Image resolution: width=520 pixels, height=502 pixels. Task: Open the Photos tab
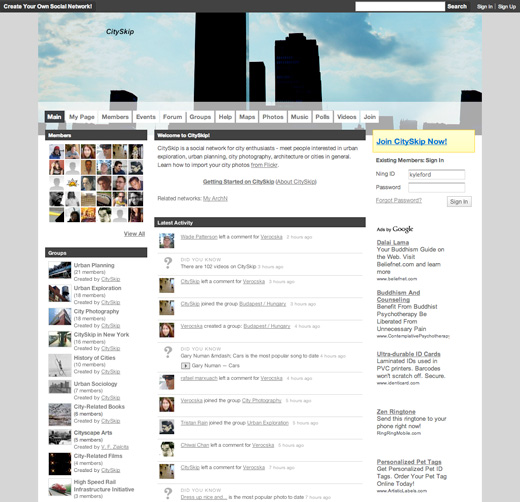pos(273,117)
